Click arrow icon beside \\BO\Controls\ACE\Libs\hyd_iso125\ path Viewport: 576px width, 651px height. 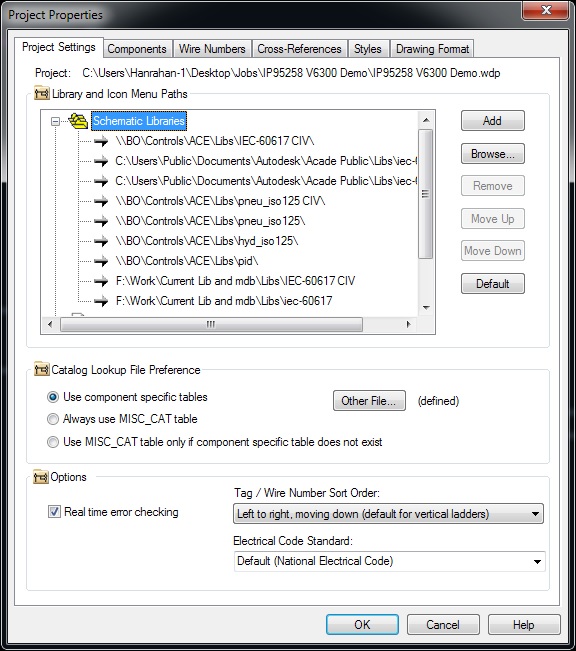point(101,241)
